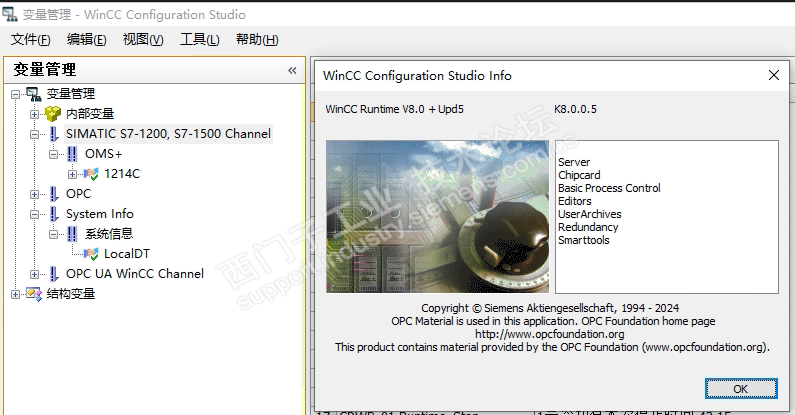Select Server in the components list
This screenshot has width=795, height=415.
point(574,162)
